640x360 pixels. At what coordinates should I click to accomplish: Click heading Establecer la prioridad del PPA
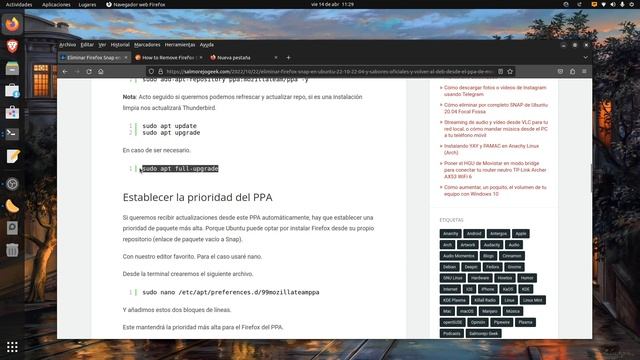198,197
